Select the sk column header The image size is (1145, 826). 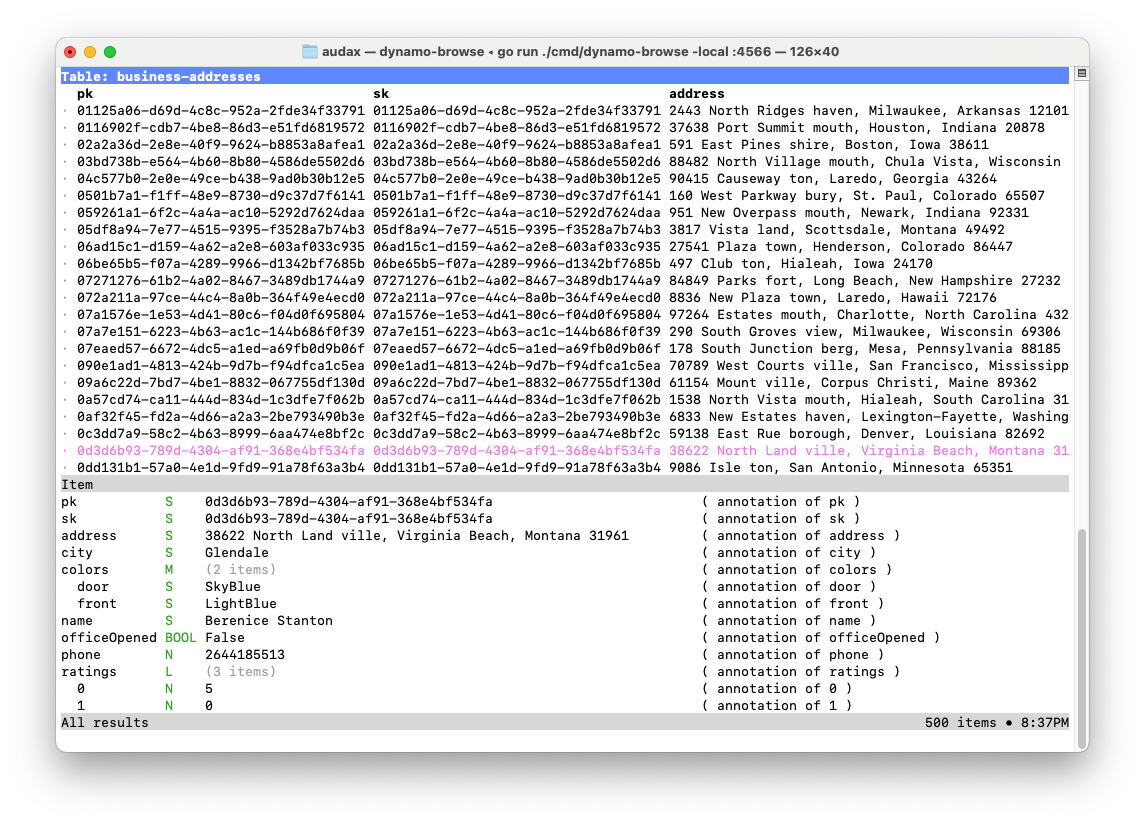381,94
